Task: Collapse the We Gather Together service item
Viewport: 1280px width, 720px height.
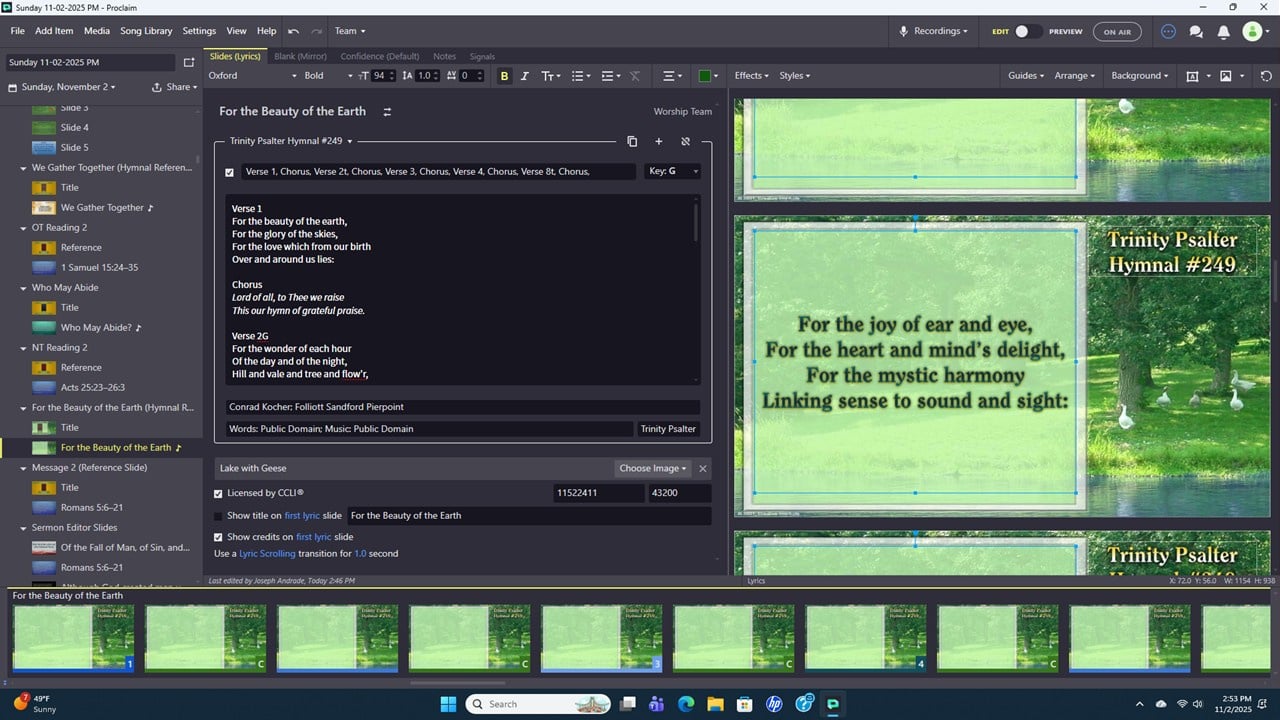Action: coord(23,168)
